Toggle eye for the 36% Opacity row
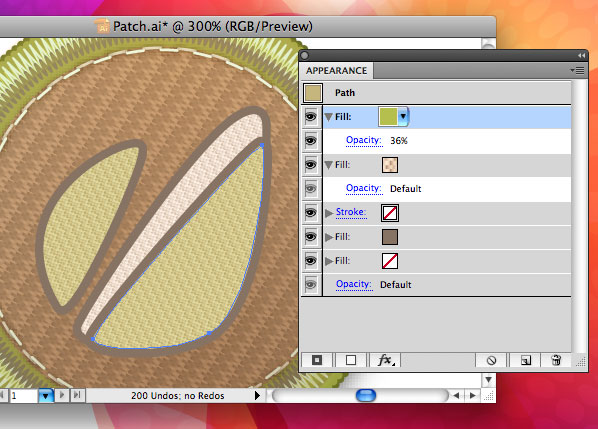598x429 pixels. coord(311,141)
